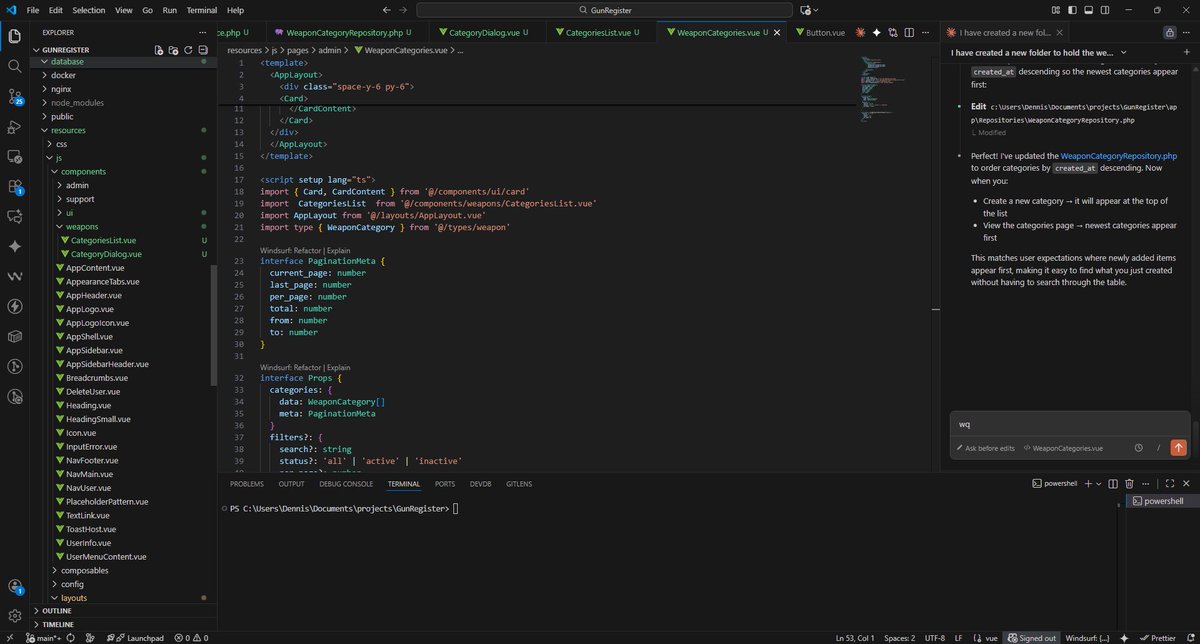The width and height of the screenshot is (1200, 644).
Task: Click WeaponCategoryRepository.php link in chat
Action: (1118, 156)
